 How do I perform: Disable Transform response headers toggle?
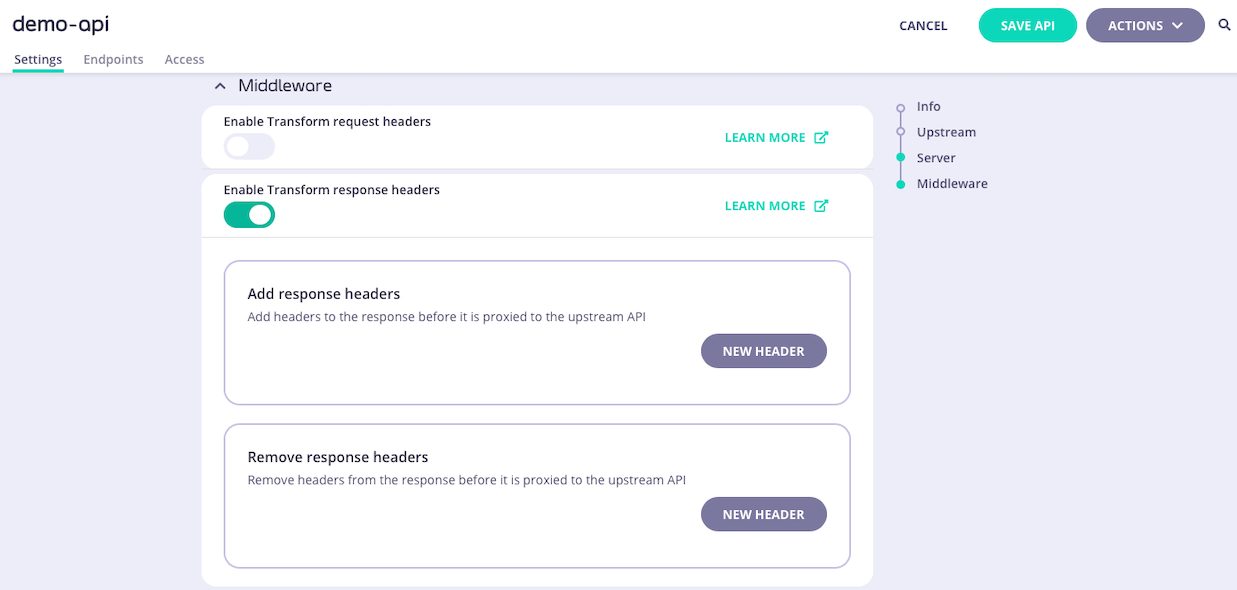point(249,215)
